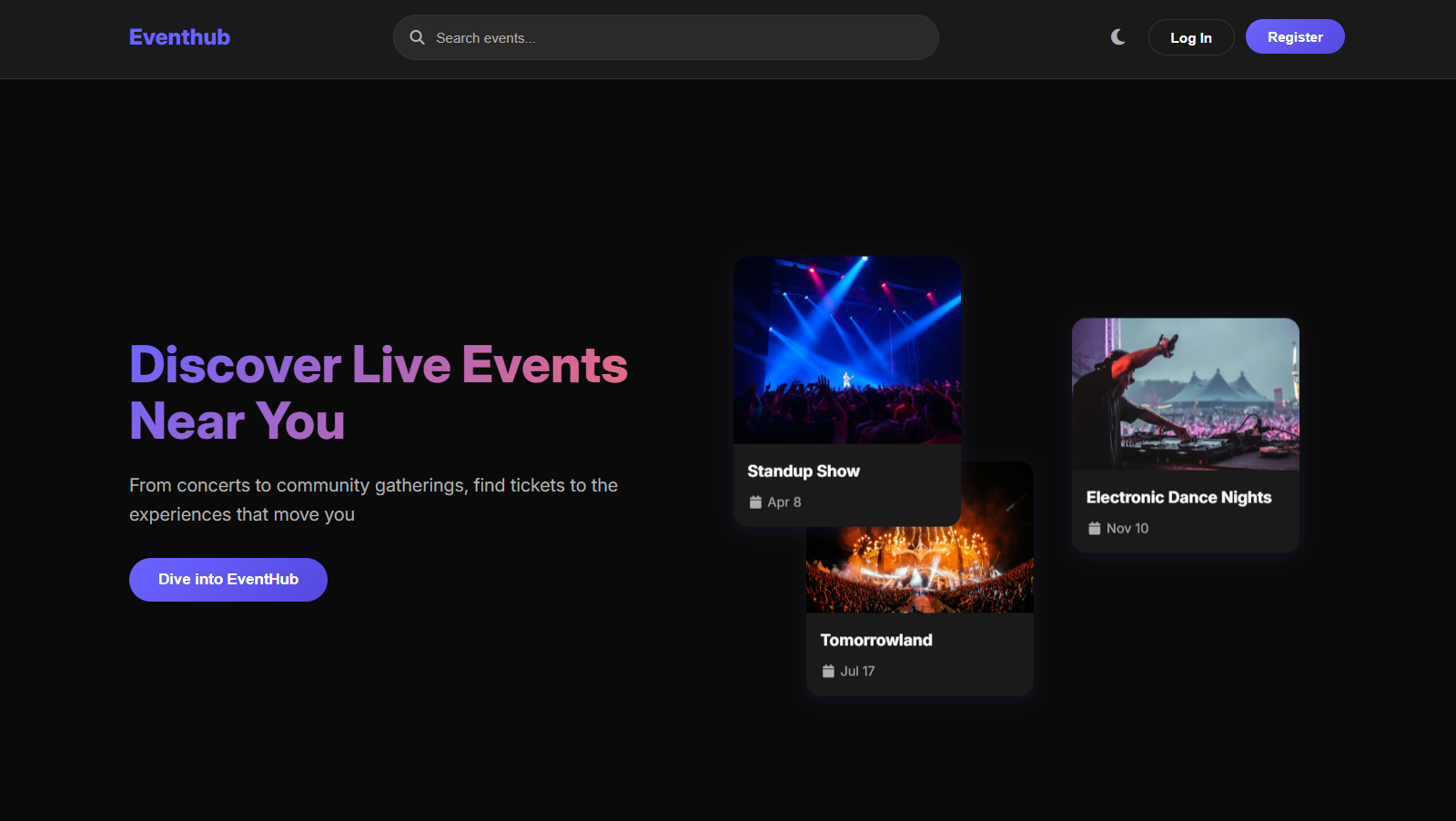This screenshot has height=821, width=1456.
Task: Click the search magnifying glass icon
Action: point(417,37)
